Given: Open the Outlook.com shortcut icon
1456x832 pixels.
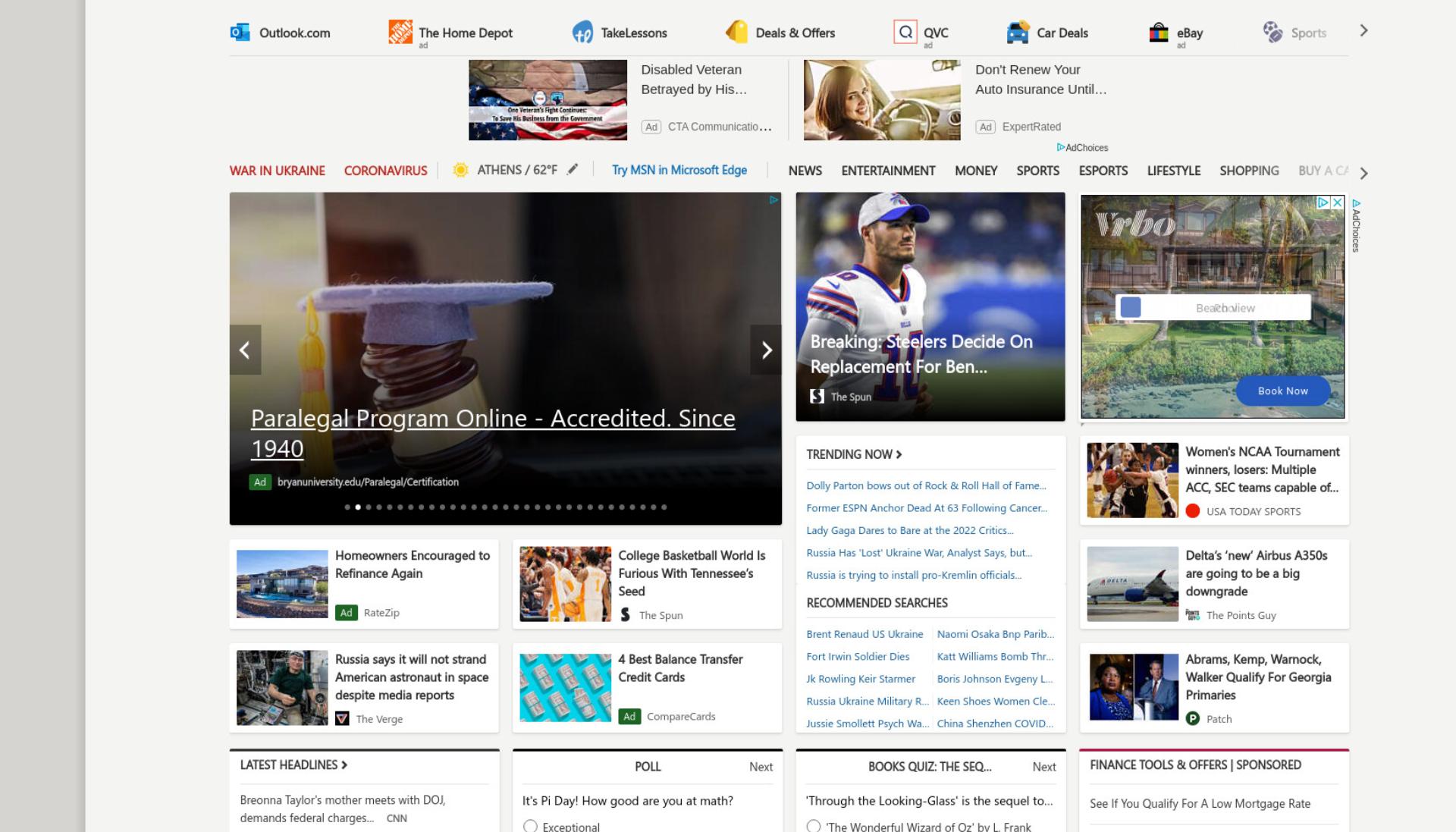Looking at the screenshot, I should [x=240, y=32].
